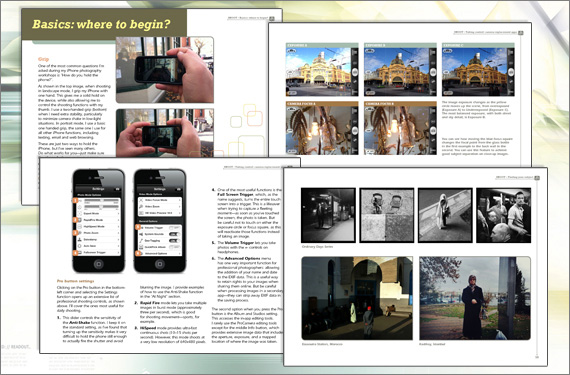This screenshot has width=570, height=375.
Task: Open the Exposure A photo thumbnail
Action: [322, 72]
